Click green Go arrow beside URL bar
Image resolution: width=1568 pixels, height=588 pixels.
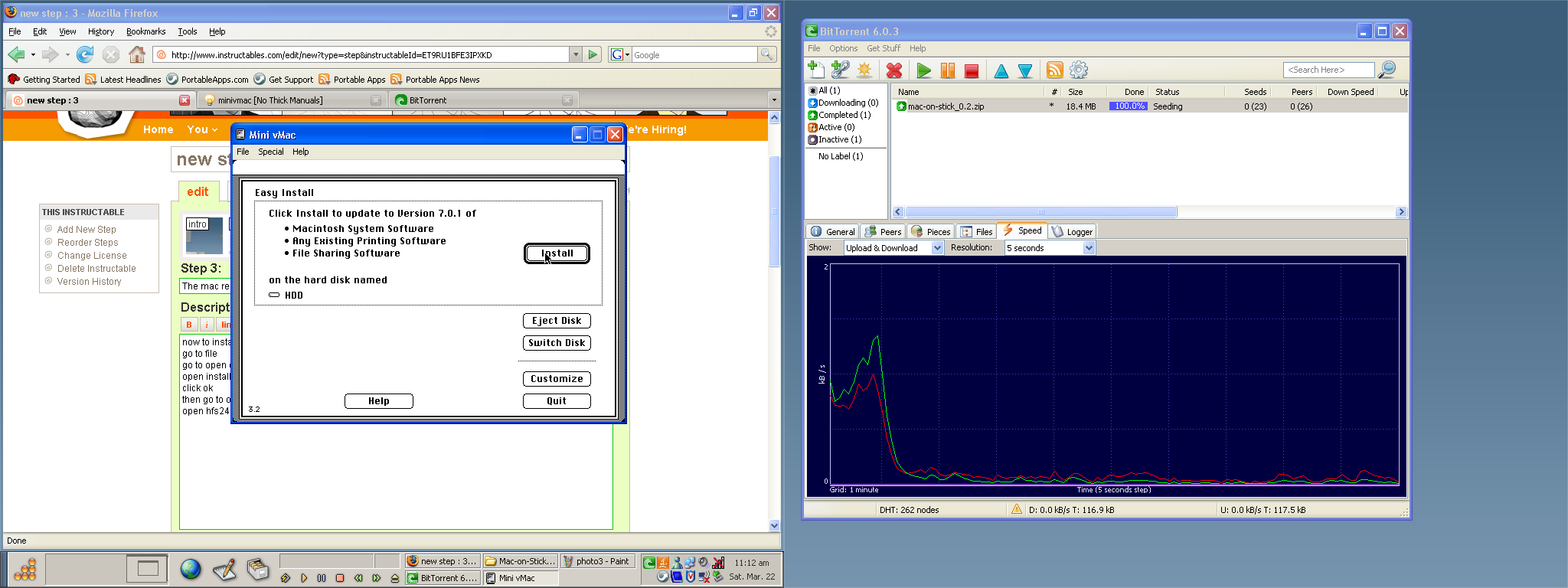click(x=593, y=54)
